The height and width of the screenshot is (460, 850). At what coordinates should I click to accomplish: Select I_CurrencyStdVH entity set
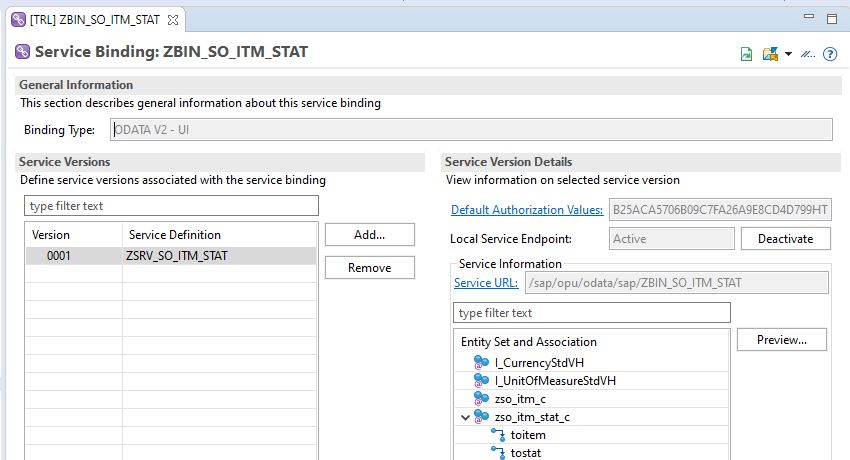539,362
